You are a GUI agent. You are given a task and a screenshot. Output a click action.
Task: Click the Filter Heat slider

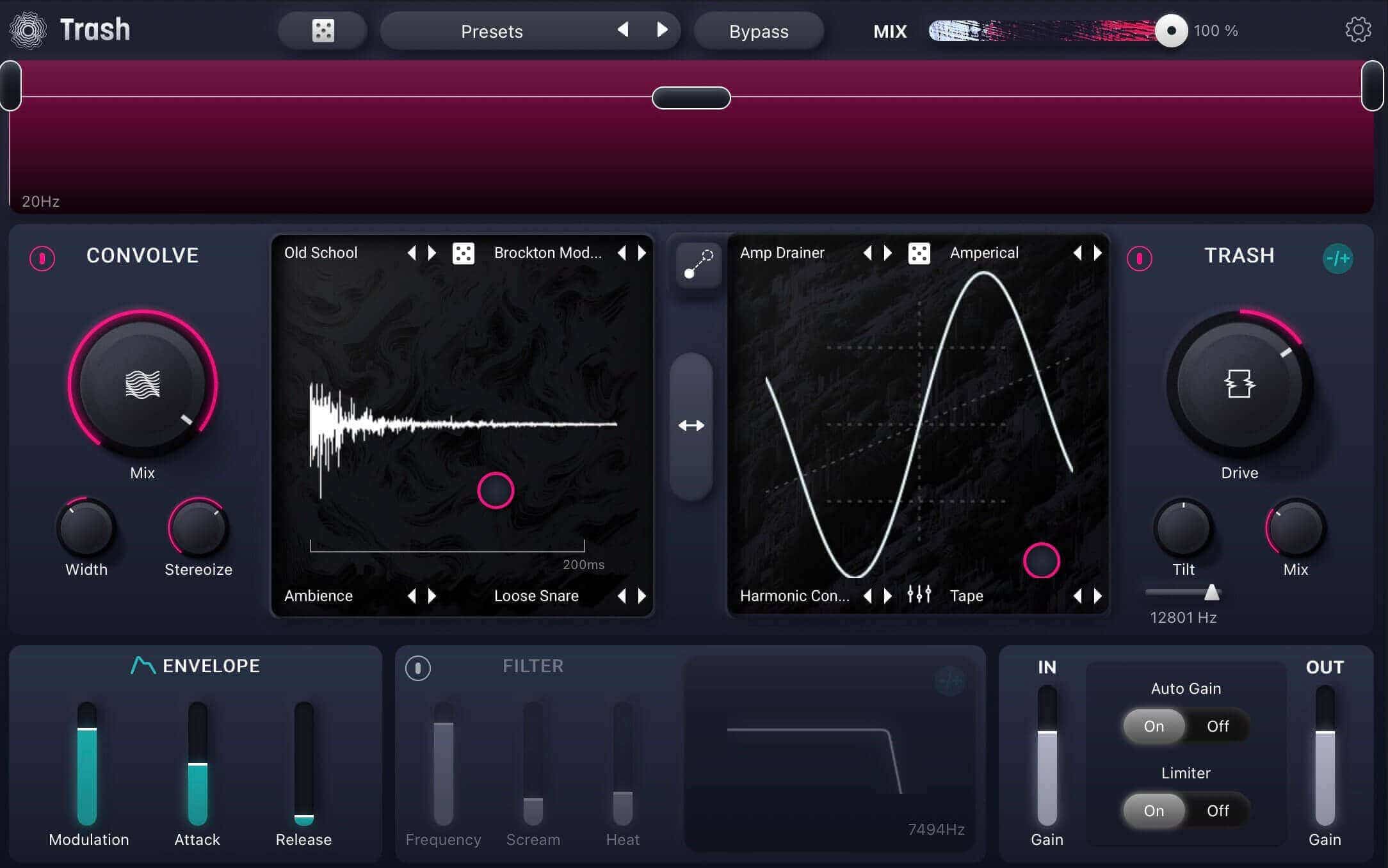click(x=622, y=764)
